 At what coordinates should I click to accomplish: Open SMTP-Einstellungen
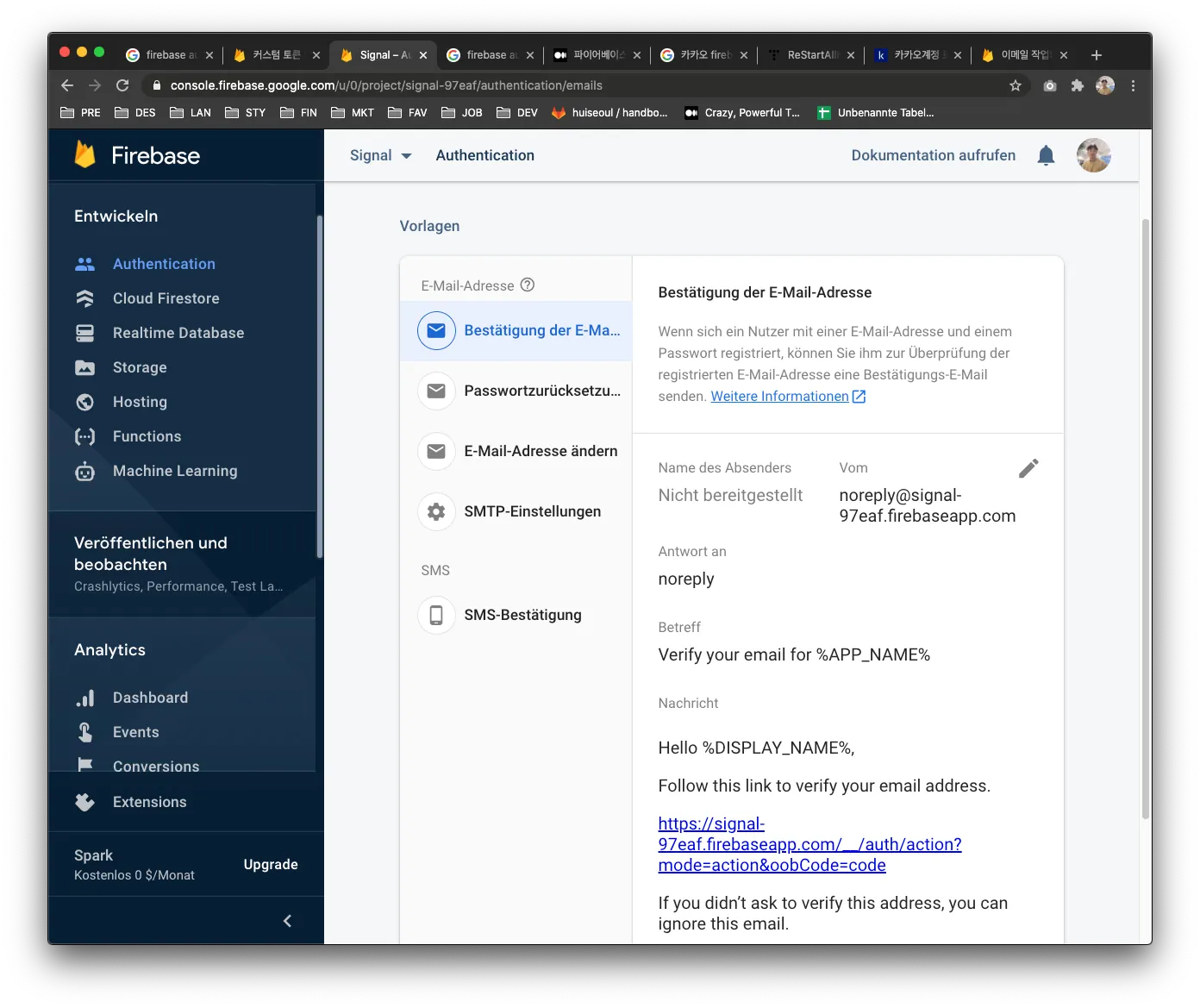click(x=516, y=511)
